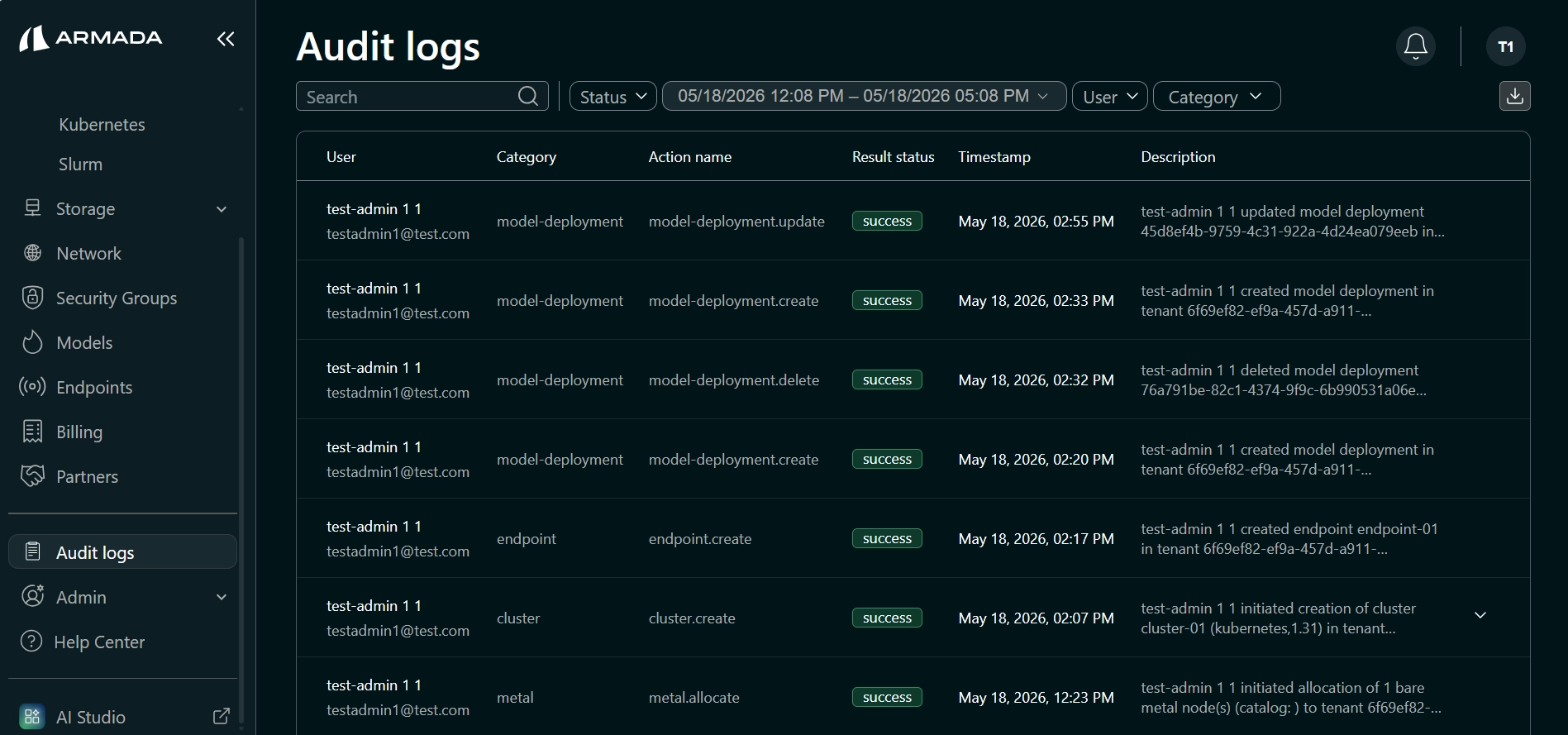Viewport: 1568px width, 735px height.
Task: Collapse the sidebar with double-chevron icon
Action: 226,38
